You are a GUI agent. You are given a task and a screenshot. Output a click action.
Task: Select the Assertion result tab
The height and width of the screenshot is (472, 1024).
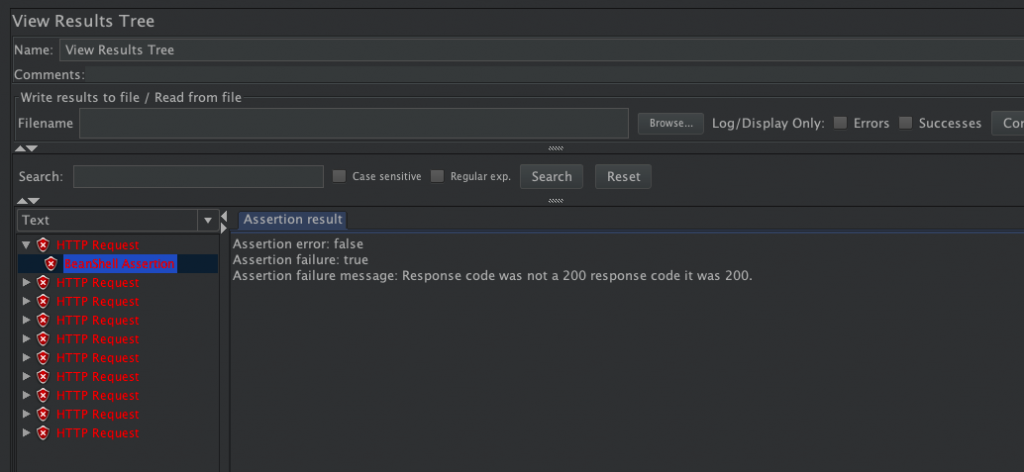click(x=293, y=219)
